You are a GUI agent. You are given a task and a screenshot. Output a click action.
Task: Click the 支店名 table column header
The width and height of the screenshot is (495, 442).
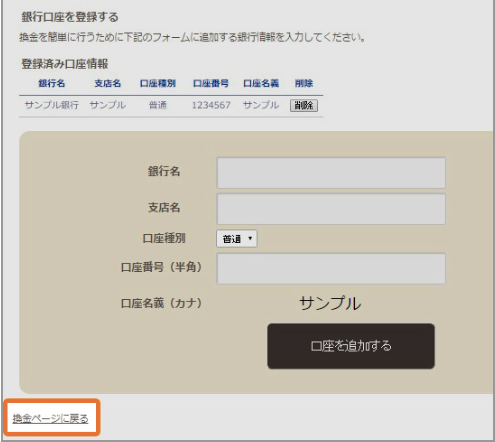[108, 83]
